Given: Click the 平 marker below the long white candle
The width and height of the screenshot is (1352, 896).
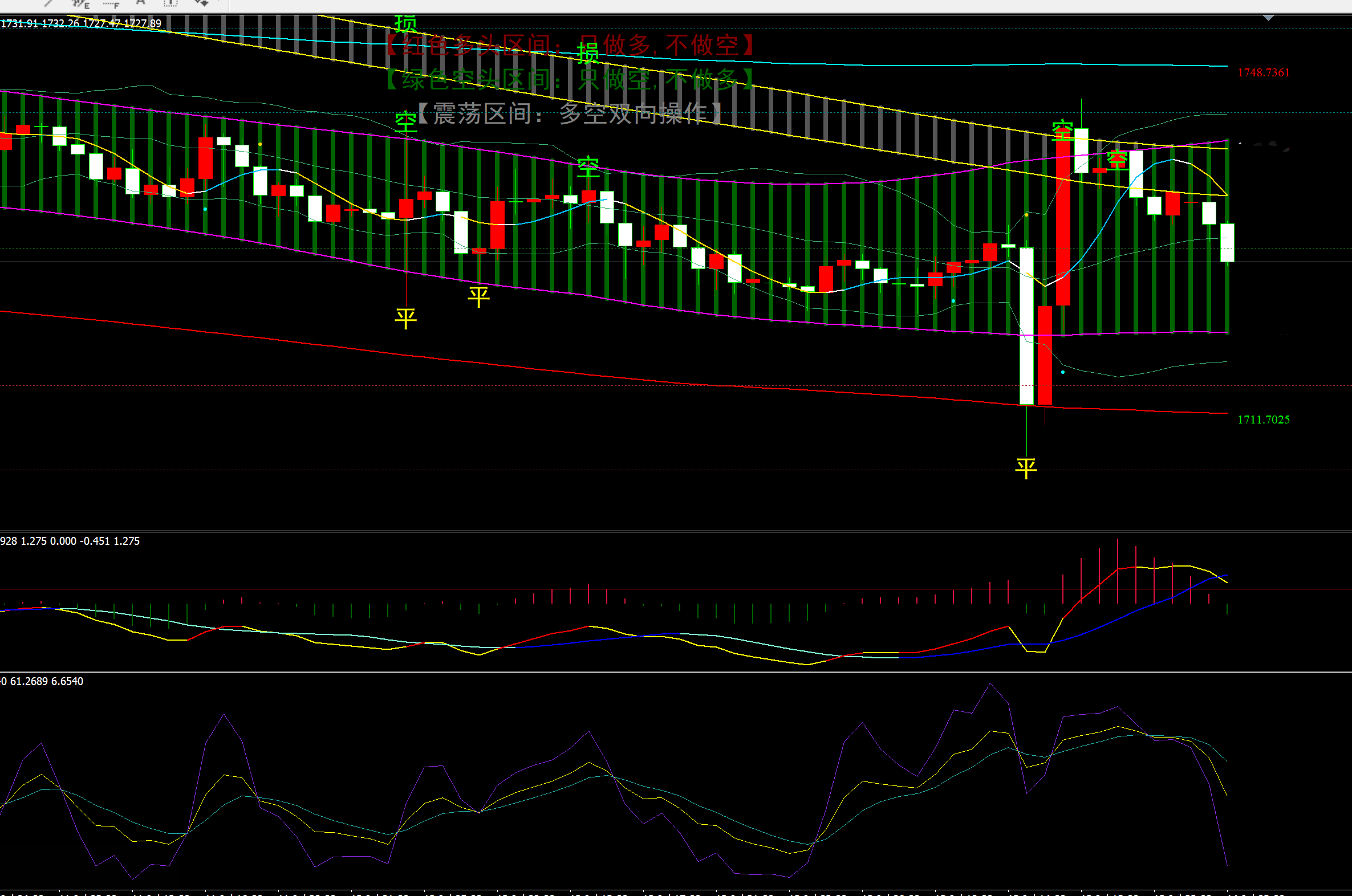Looking at the screenshot, I should (1026, 468).
